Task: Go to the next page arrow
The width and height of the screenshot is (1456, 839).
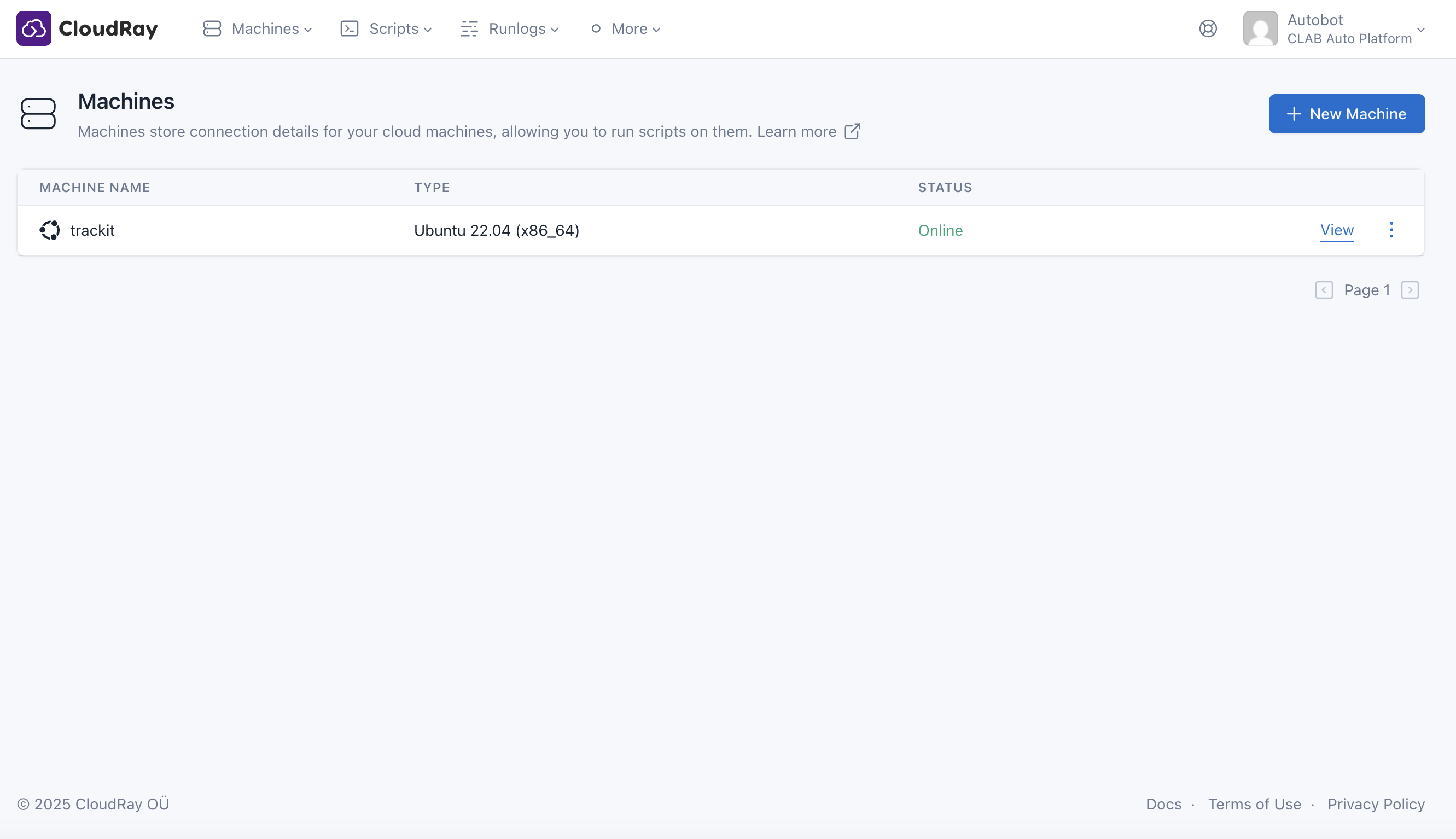Action: (1410, 290)
